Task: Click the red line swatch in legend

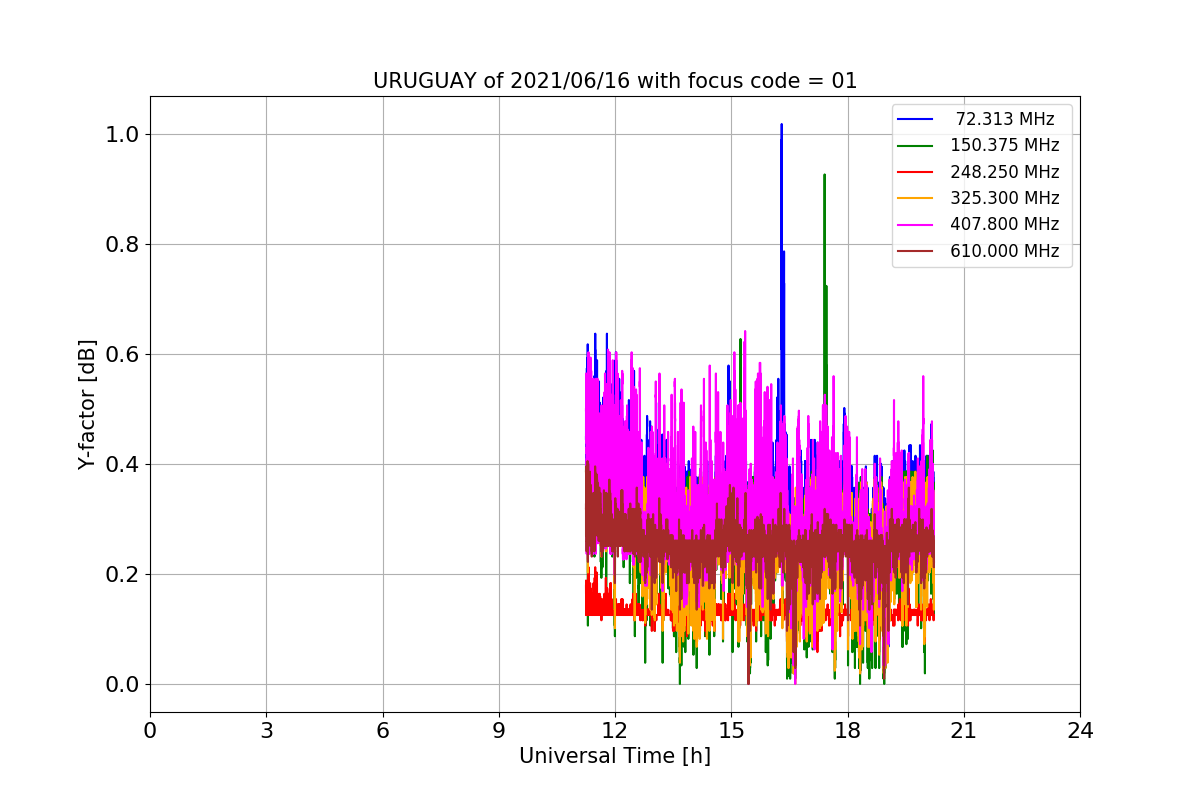Action: click(915, 172)
